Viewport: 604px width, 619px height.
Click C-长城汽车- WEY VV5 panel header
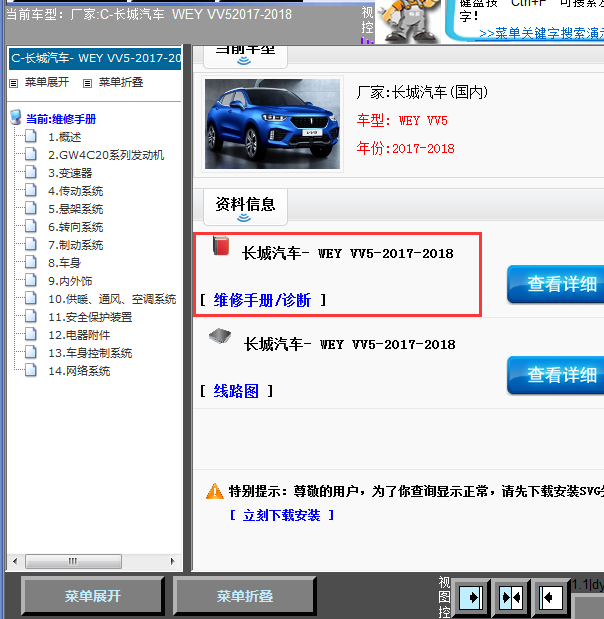coord(95,58)
